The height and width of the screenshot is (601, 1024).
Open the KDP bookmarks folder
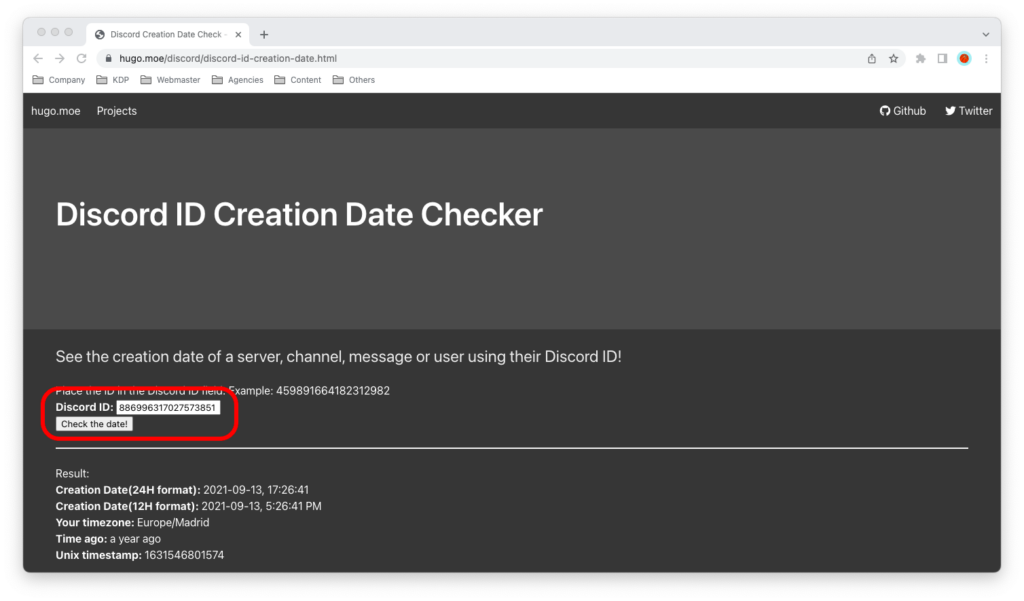click(x=112, y=80)
